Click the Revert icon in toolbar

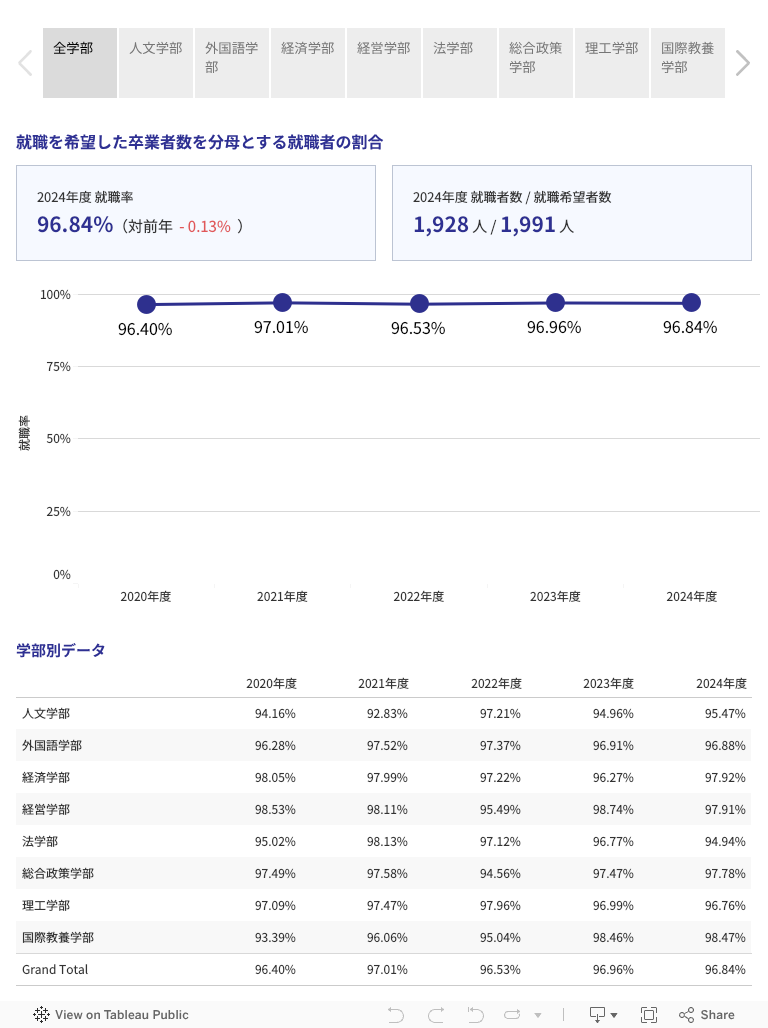tap(476, 1014)
